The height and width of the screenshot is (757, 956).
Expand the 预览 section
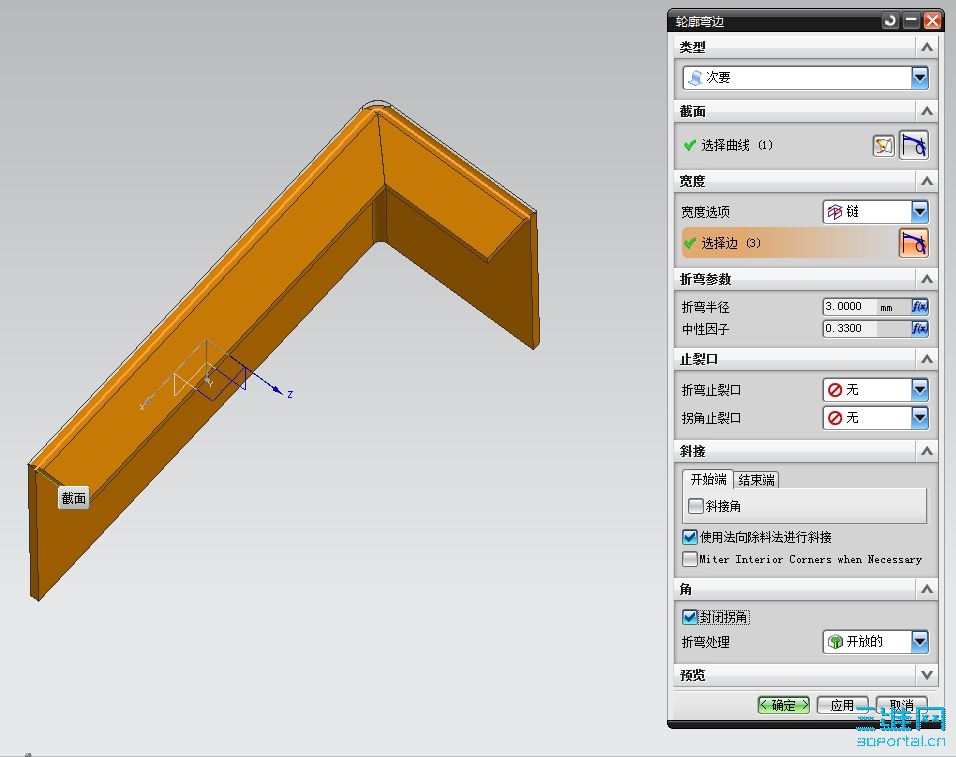point(927,675)
